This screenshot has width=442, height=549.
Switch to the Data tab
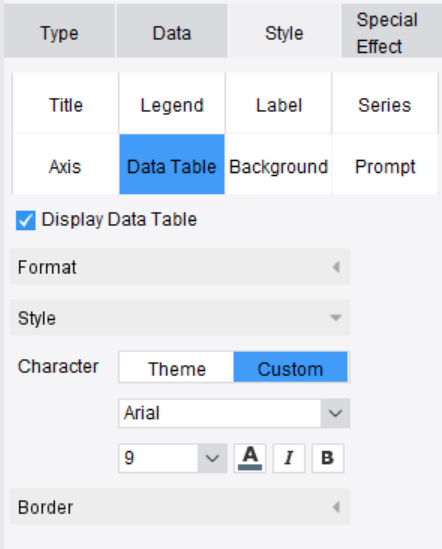pos(172,32)
